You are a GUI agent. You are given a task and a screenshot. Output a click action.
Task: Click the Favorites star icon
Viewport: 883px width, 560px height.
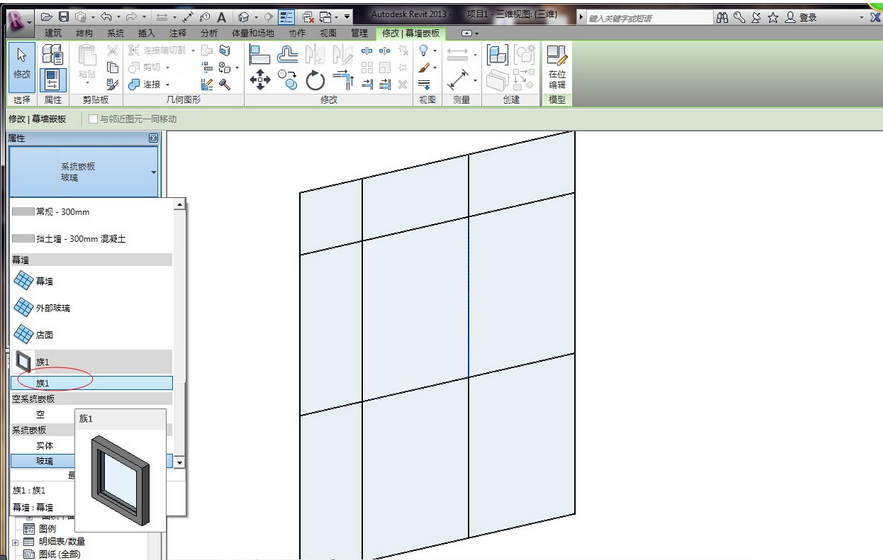pyautogui.click(x=756, y=17)
